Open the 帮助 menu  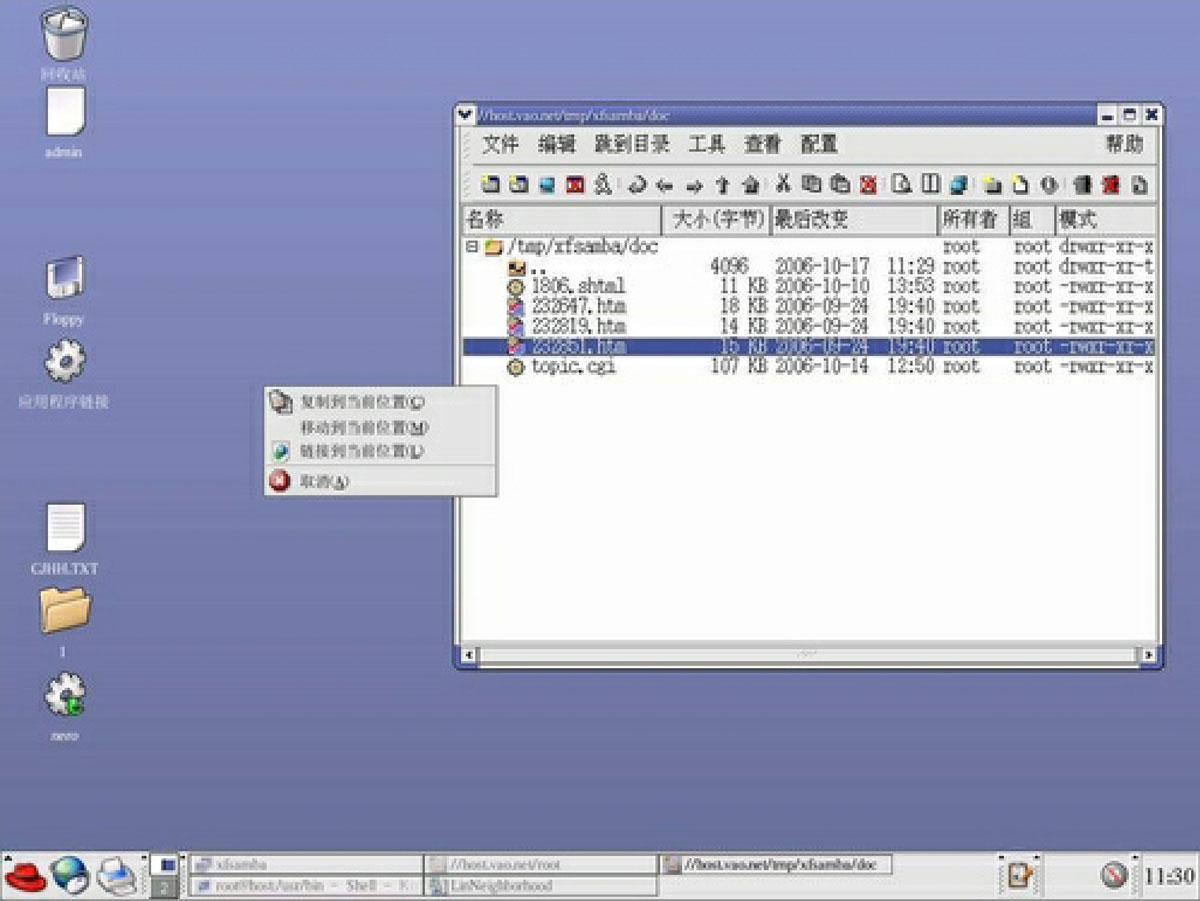pyautogui.click(x=1123, y=145)
